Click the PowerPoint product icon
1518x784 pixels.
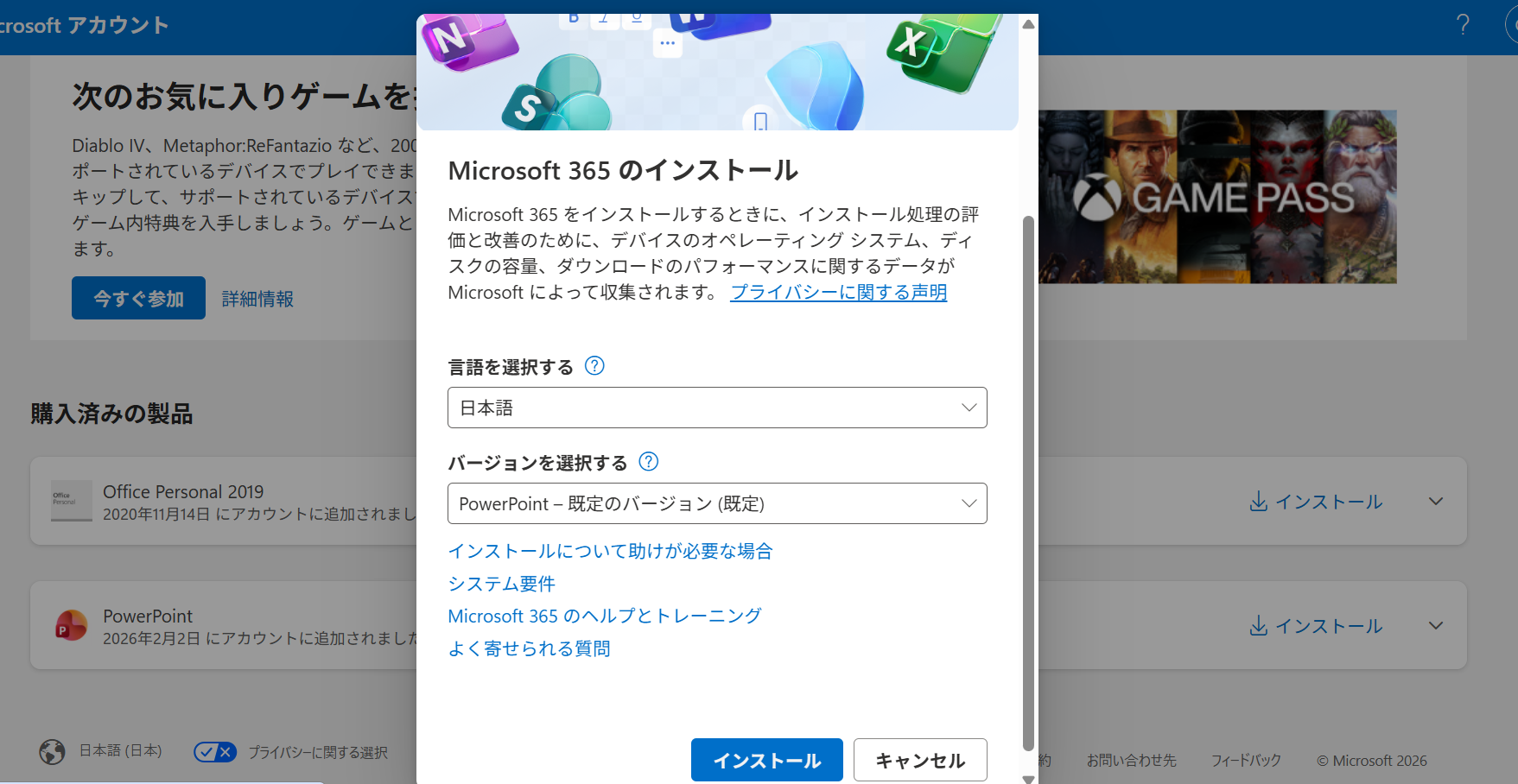pos(71,625)
